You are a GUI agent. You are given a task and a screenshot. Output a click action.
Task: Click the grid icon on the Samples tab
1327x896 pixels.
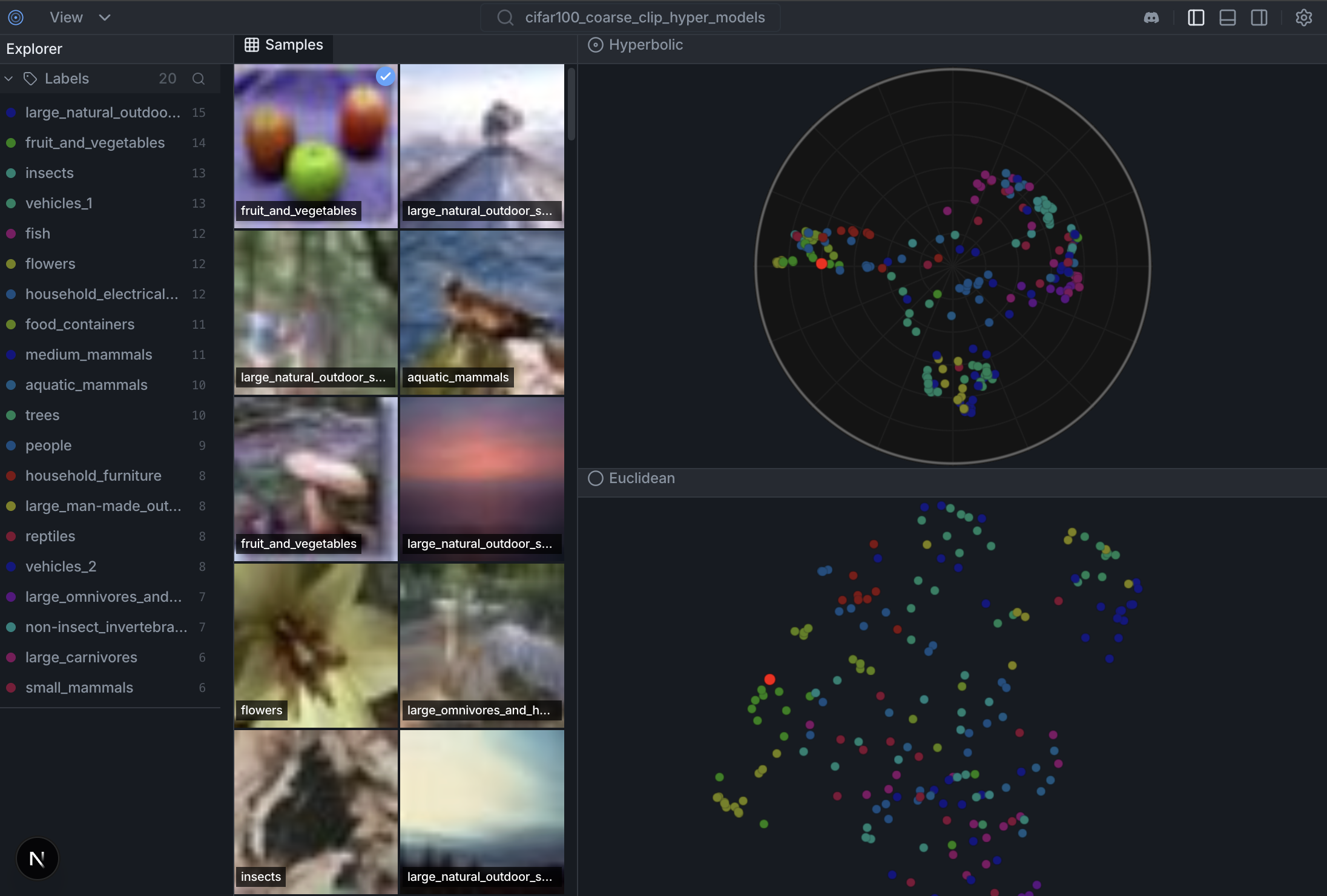(x=251, y=44)
